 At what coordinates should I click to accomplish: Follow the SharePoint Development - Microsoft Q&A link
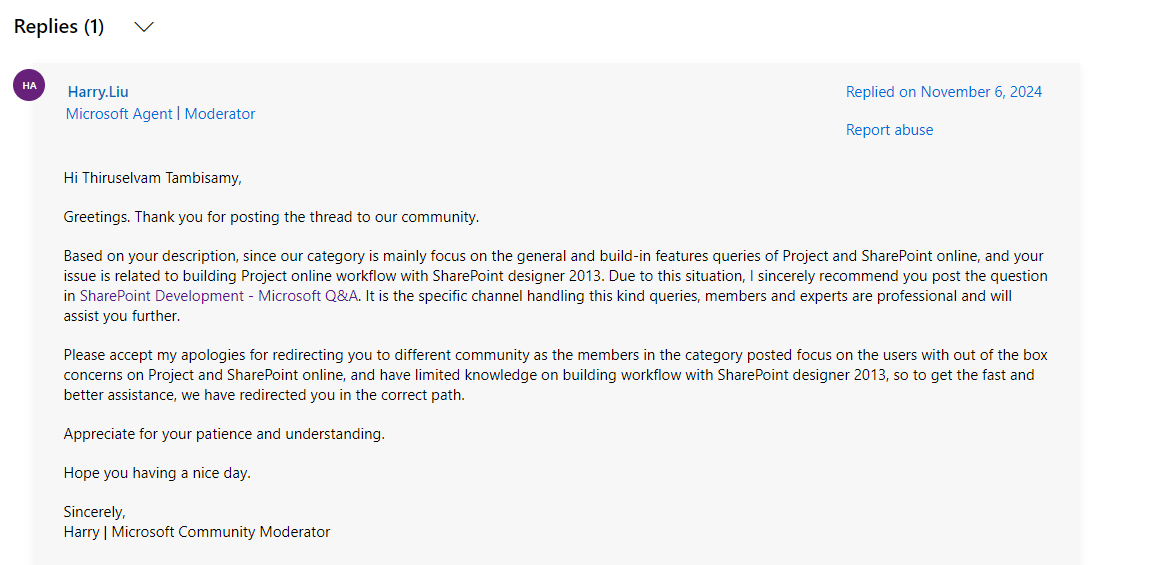[219, 297]
